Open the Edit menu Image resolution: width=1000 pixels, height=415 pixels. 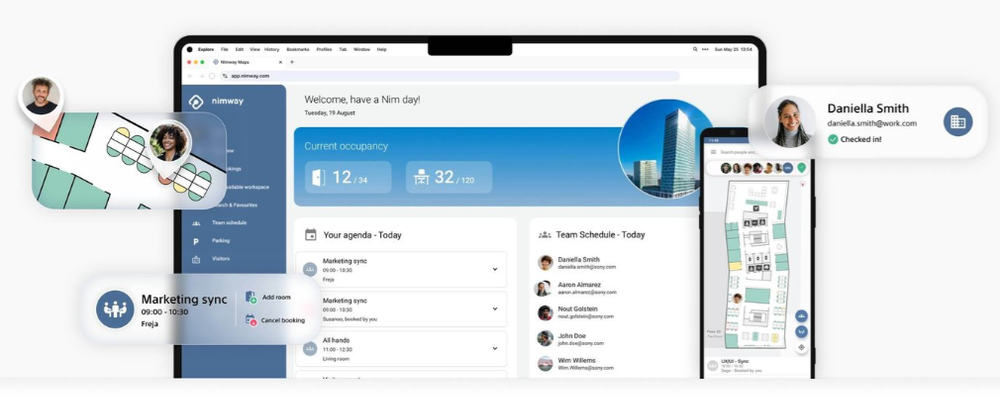239,49
